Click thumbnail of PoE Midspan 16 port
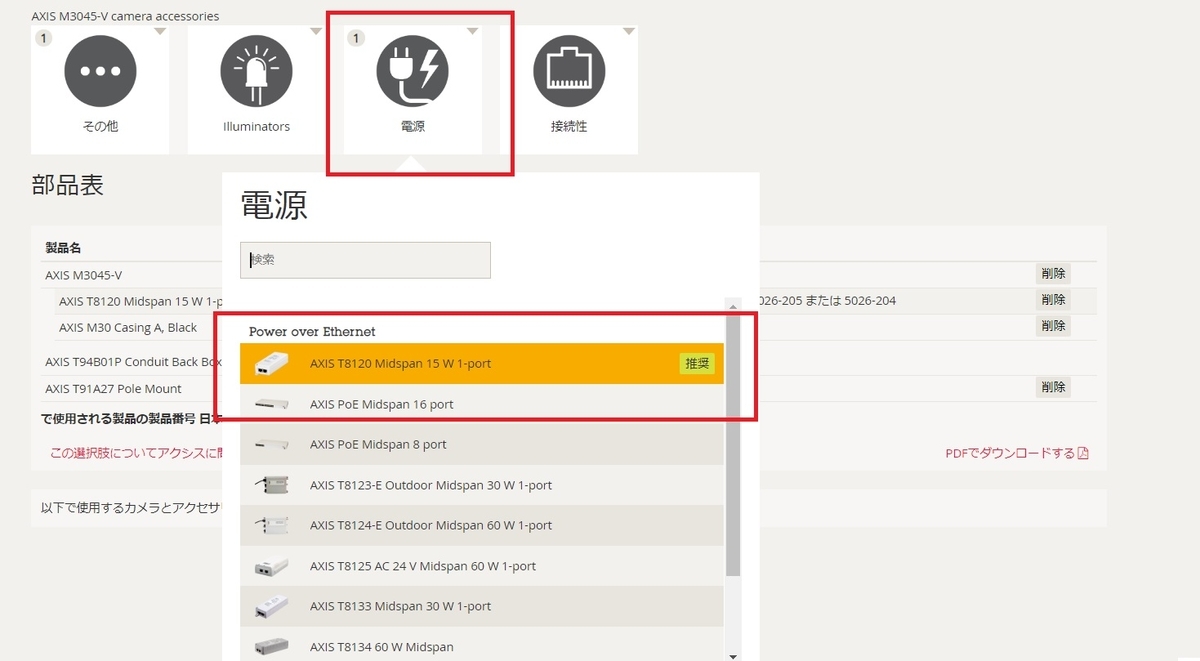The image size is (1200, 661). click(272, 404)
